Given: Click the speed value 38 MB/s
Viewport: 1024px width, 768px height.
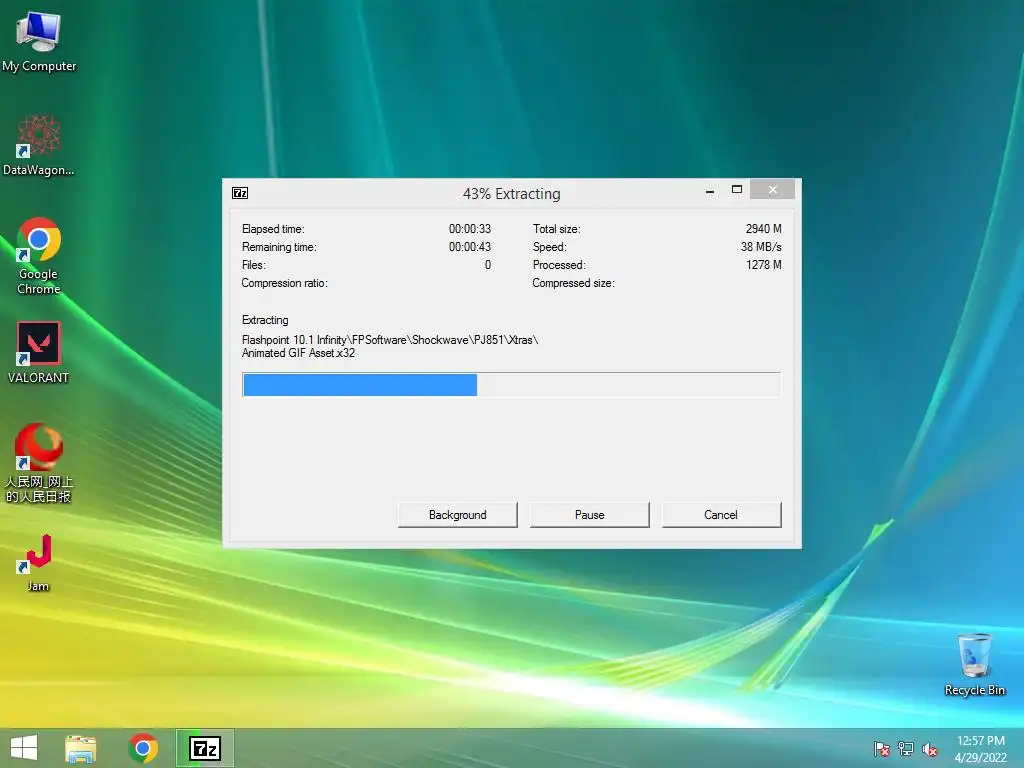Looking at the screenshot, I should [x=761, y=247].
